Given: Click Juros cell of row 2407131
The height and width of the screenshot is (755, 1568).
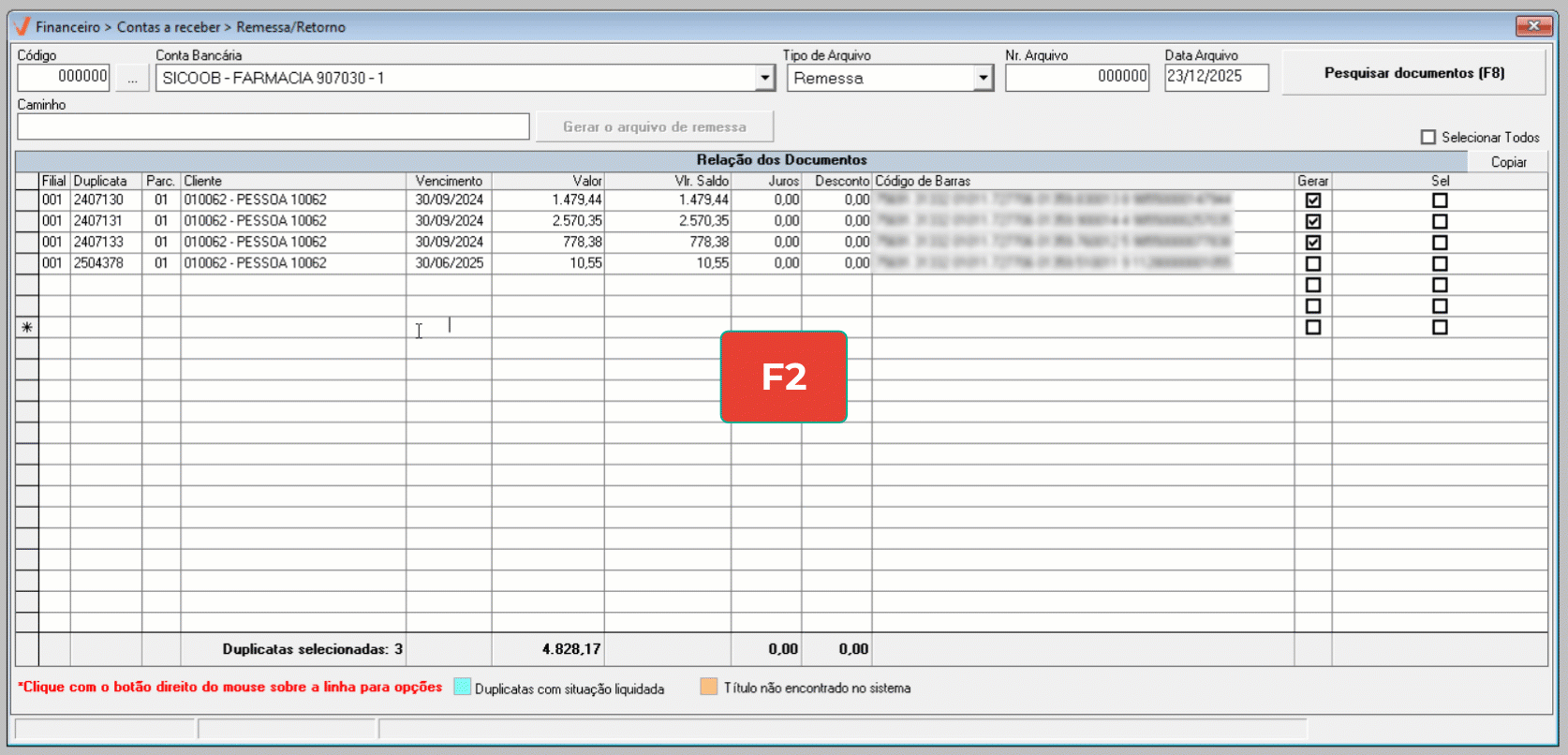Looking at the screenshot, I should 766,221.
